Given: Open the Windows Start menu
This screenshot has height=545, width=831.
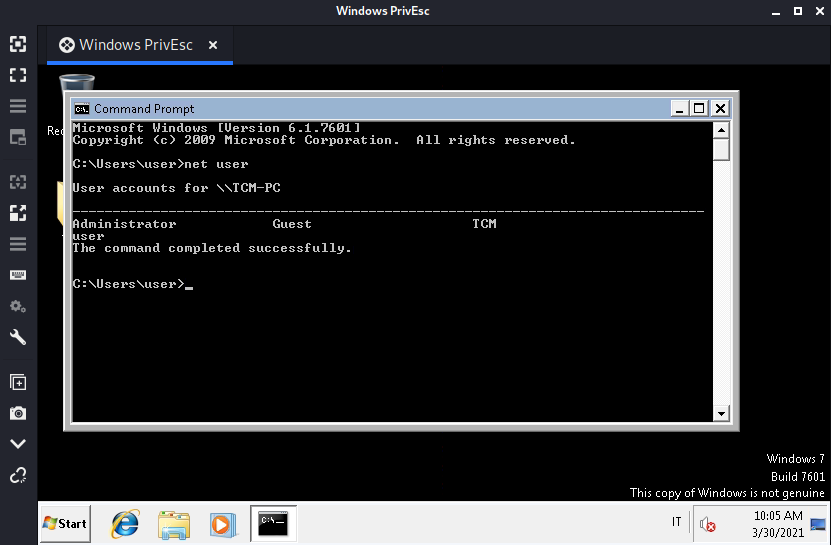Looking at the screenshot, I should tap(65, 523).
